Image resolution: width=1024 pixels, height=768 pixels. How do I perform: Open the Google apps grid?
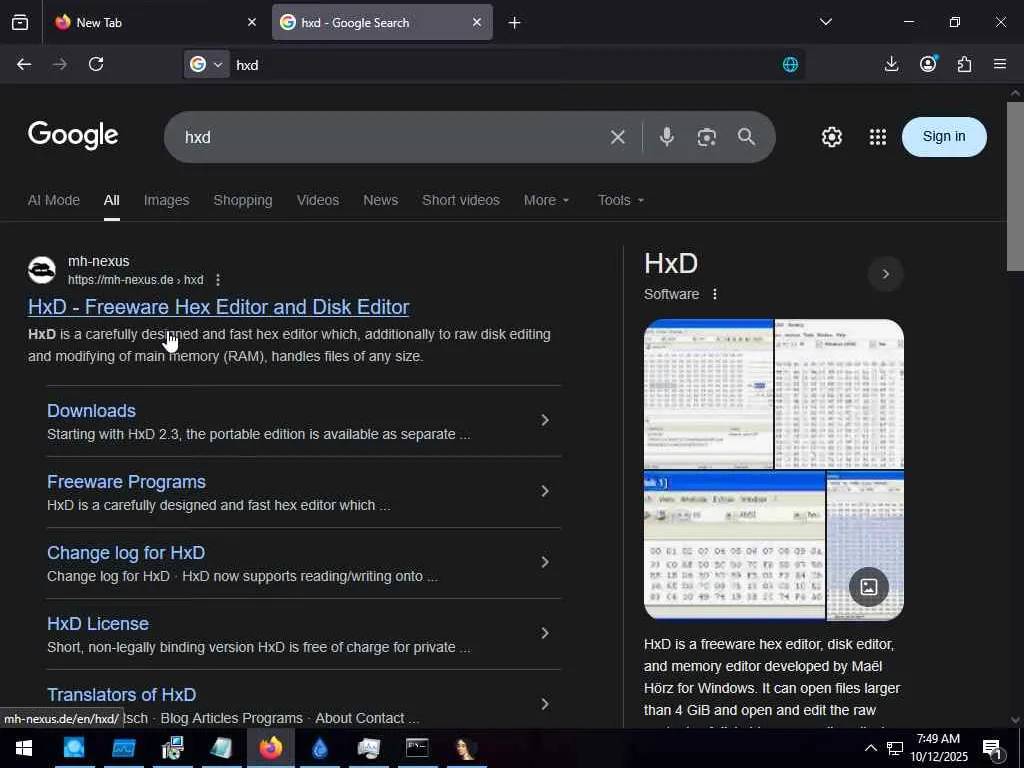[878, 137]
